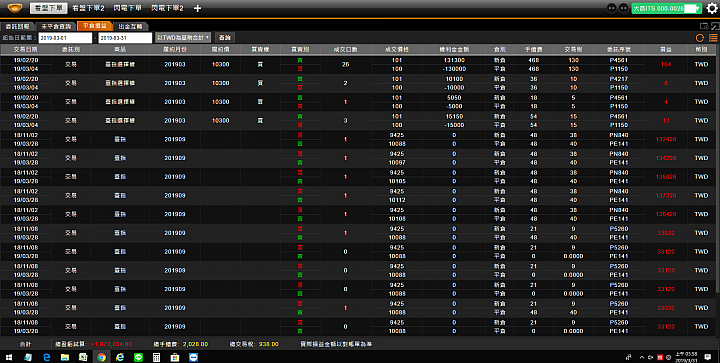This screenshot has height=363, width=720.
Task: Select profit value 104 in first row
Action: [666, 65]
